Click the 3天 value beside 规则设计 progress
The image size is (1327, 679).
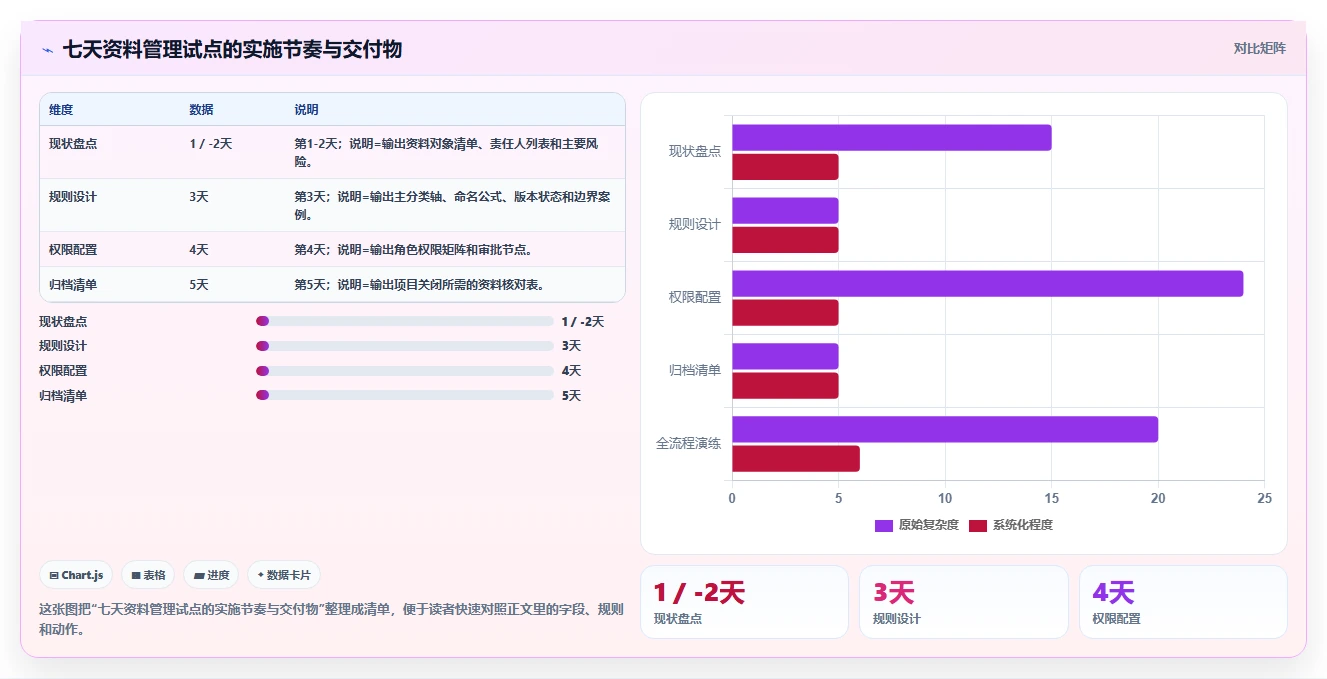pyautogui.click(x=571, y=346)
